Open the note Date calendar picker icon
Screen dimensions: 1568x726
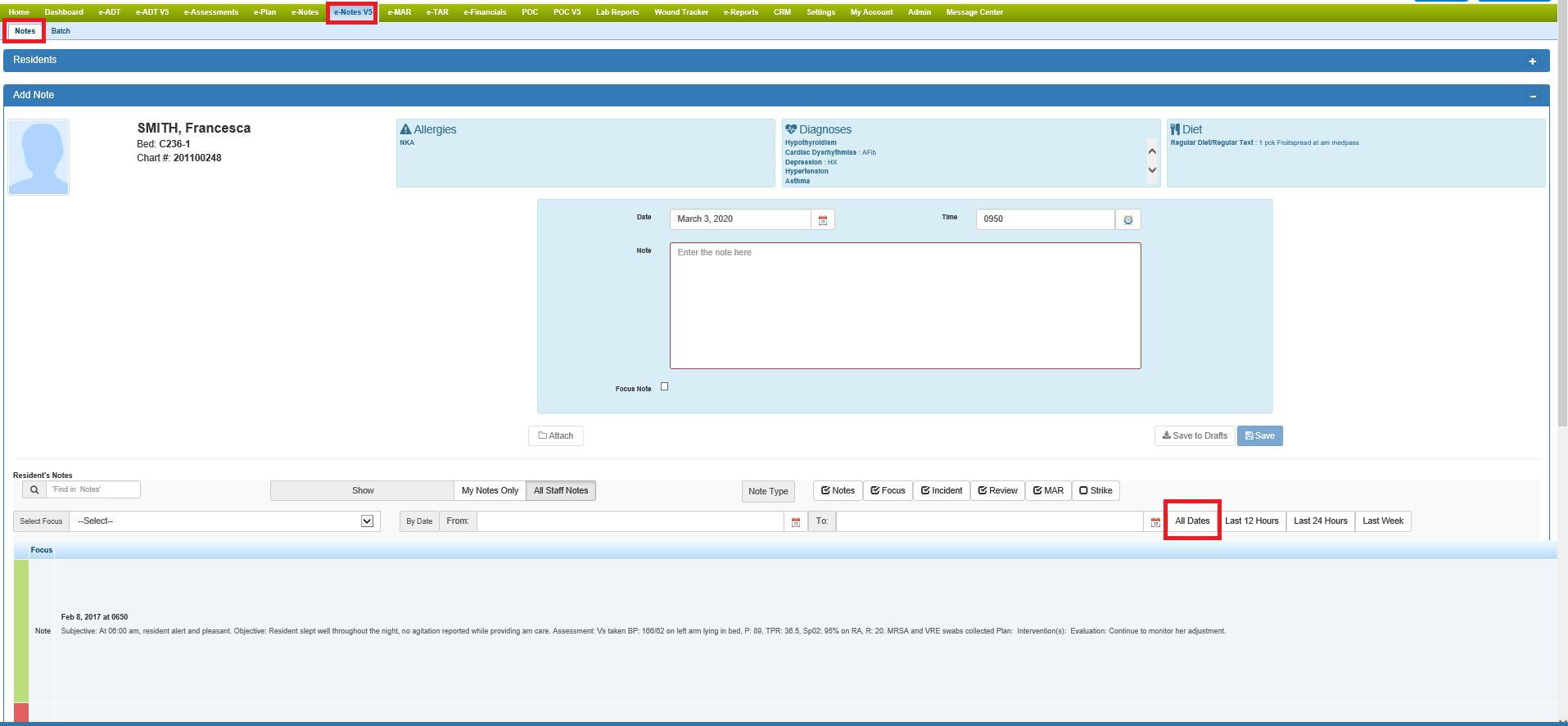pos(822,220)
